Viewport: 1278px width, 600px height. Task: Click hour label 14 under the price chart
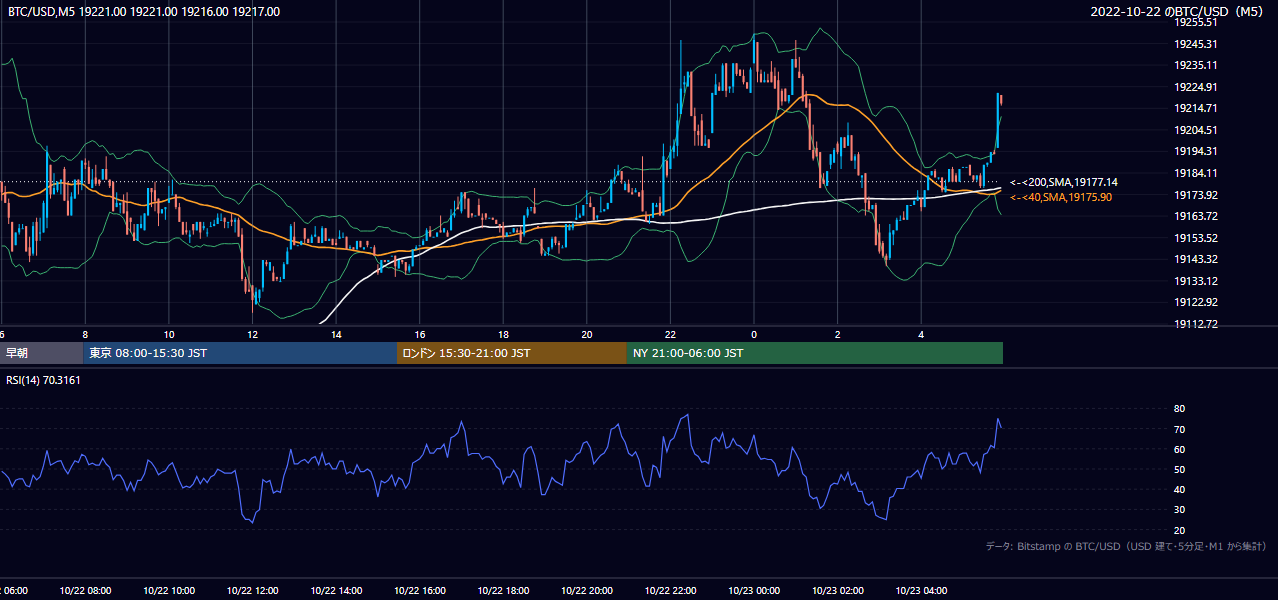(337, 335)
